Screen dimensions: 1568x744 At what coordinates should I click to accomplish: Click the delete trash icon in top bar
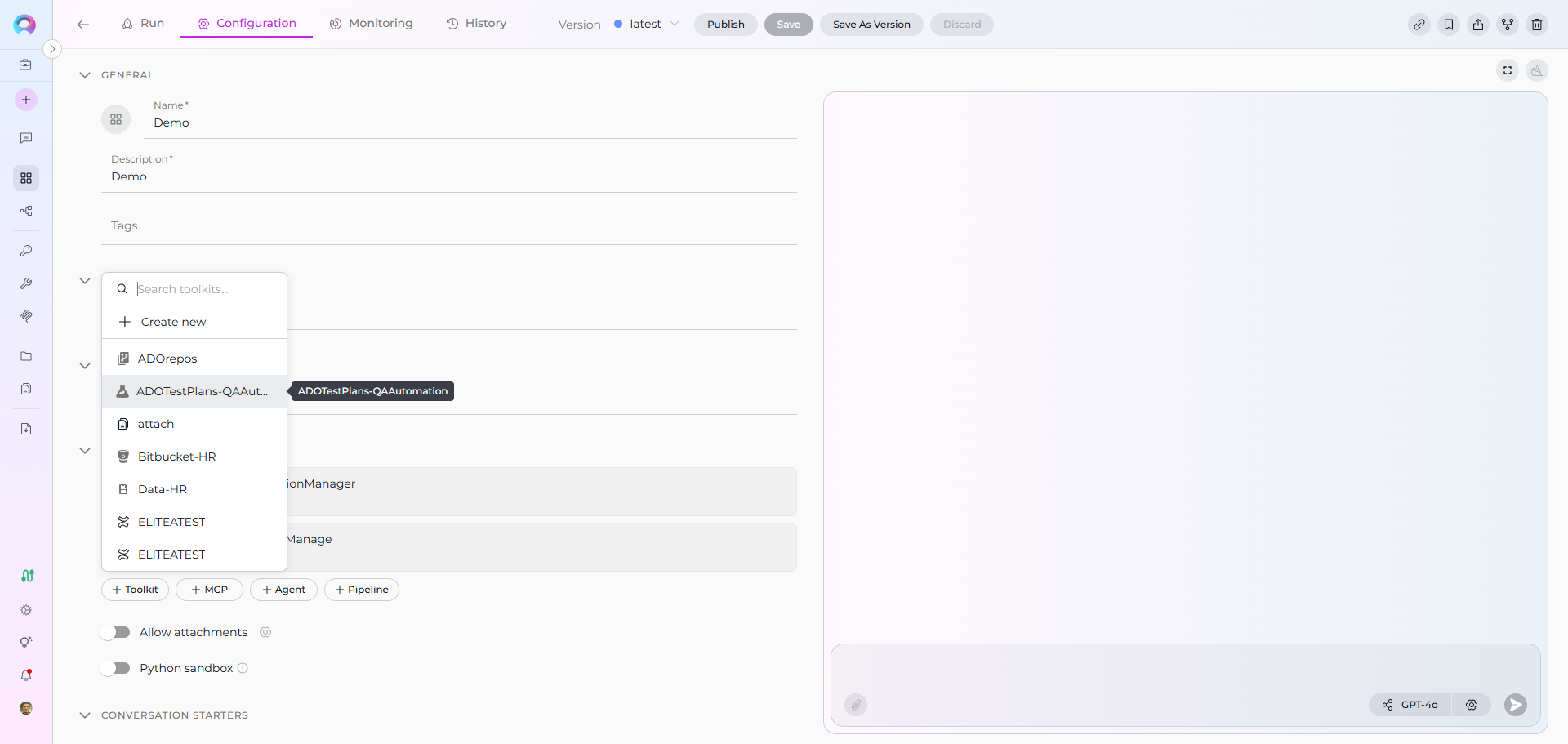tap(1537, 25)
